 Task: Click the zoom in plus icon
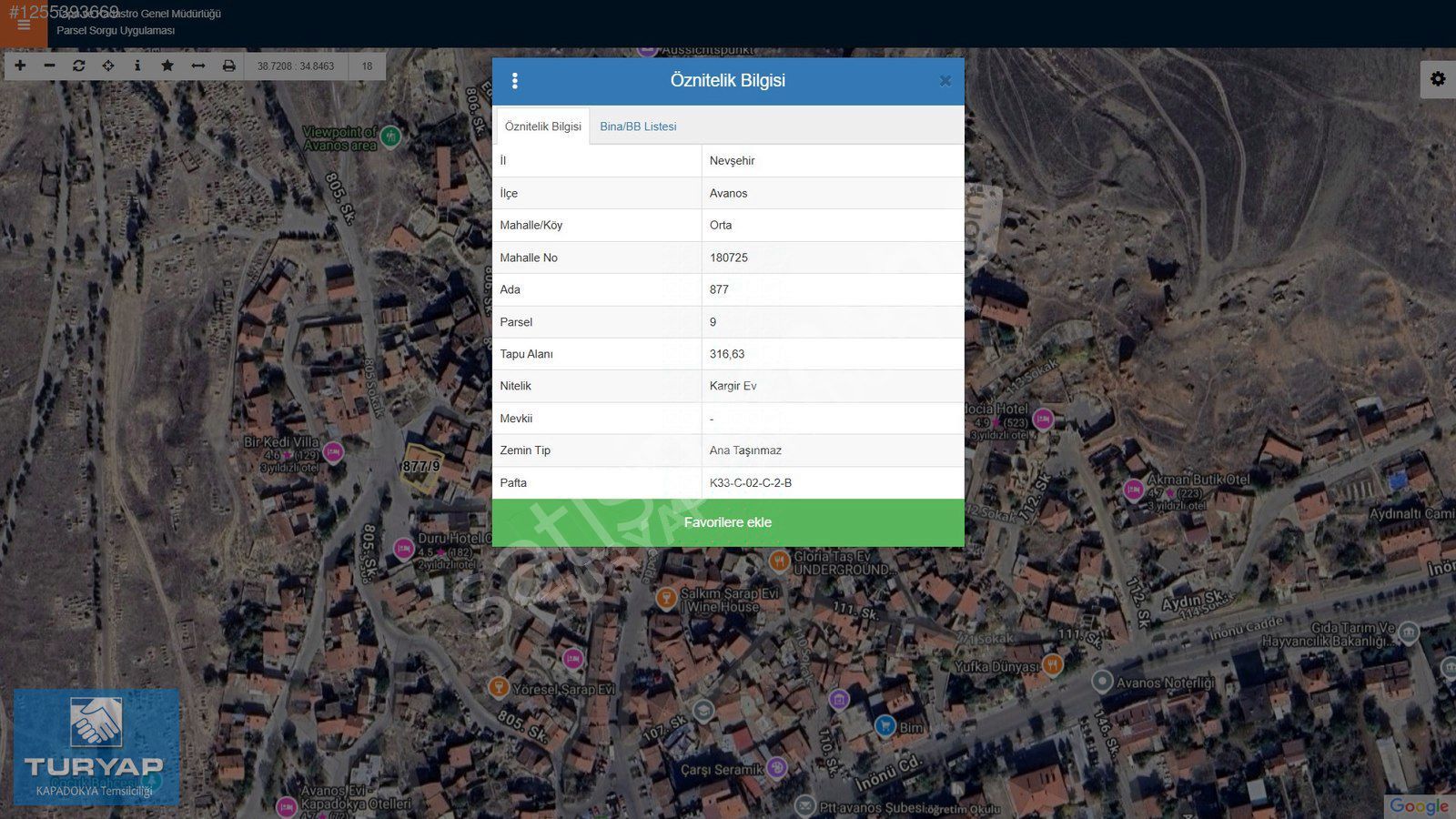pos(20,66)
